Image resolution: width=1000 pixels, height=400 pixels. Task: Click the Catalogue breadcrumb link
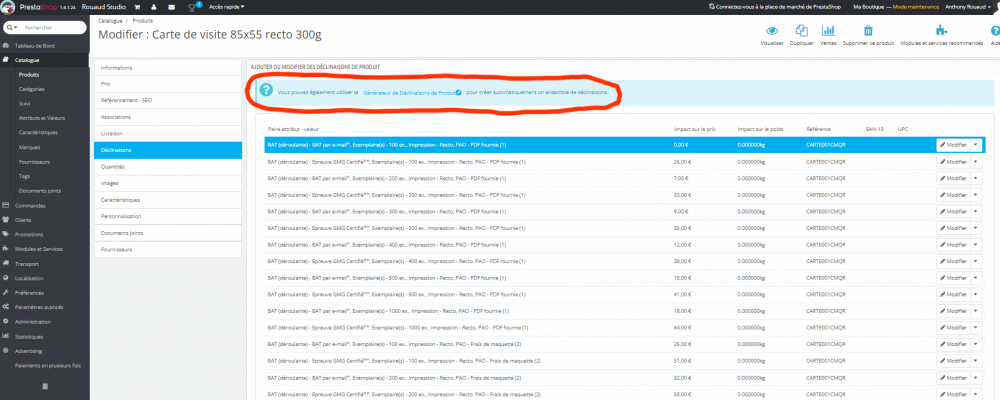[110, 21]
